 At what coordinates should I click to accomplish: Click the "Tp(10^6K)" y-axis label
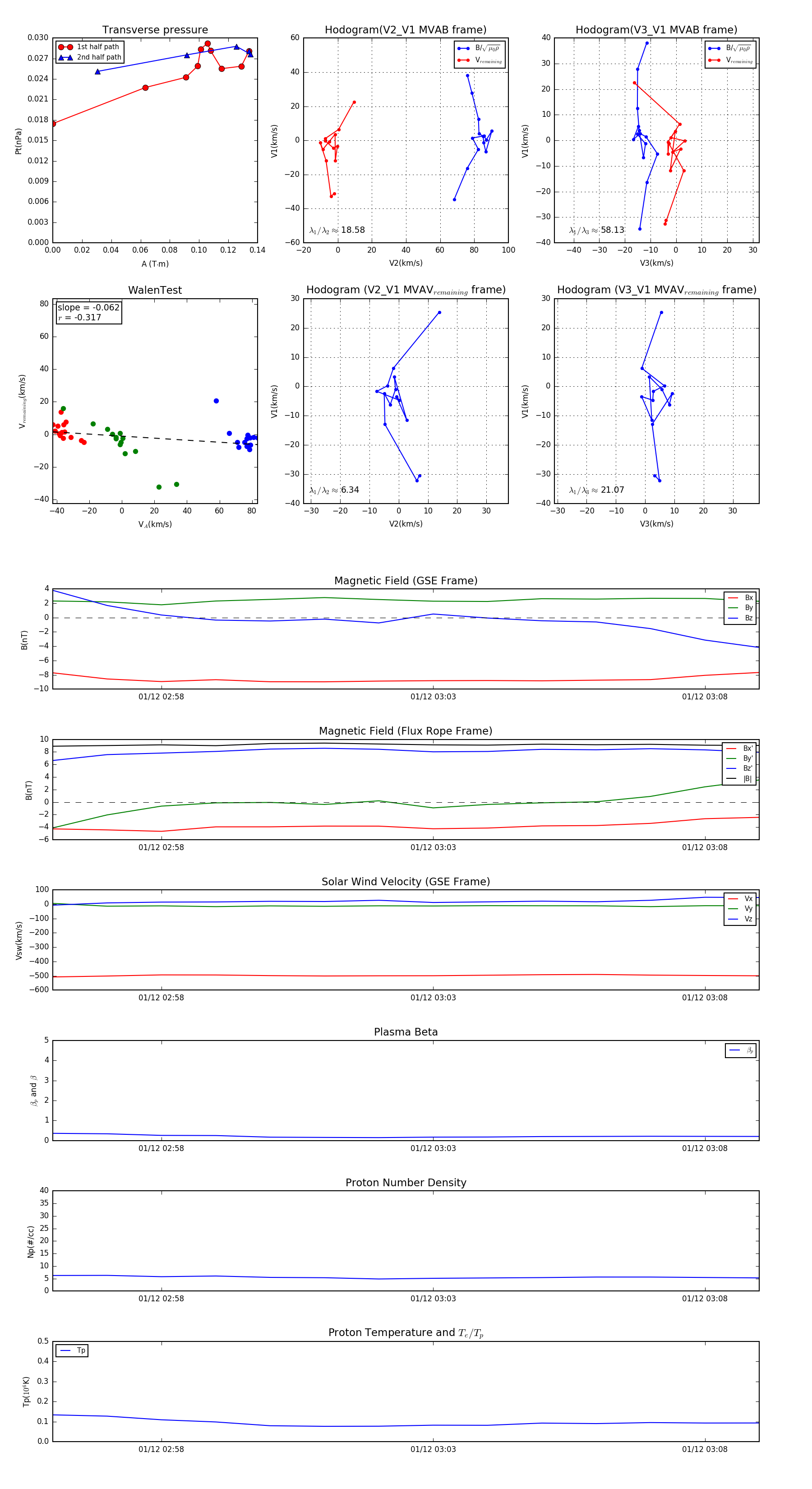(x=26, y=1392)
